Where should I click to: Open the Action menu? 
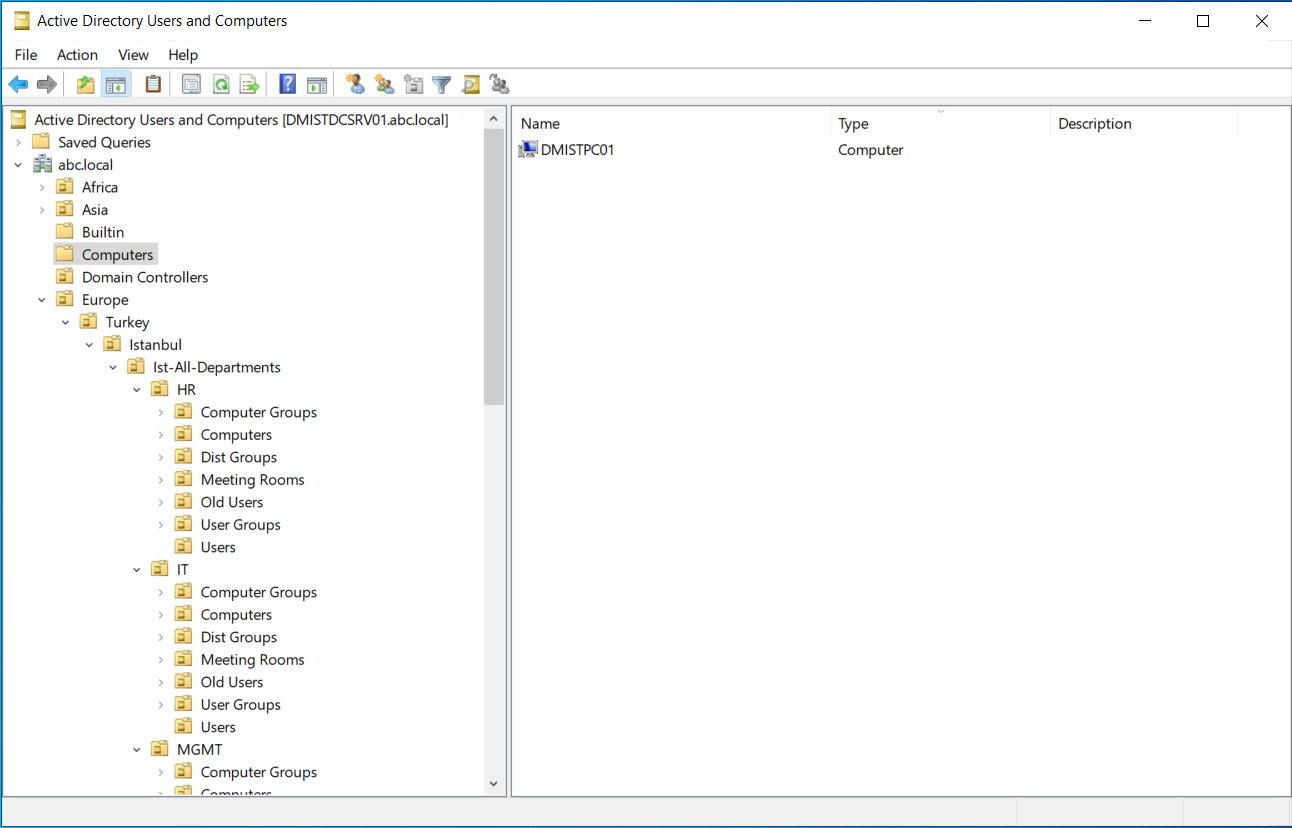(77, 55)
